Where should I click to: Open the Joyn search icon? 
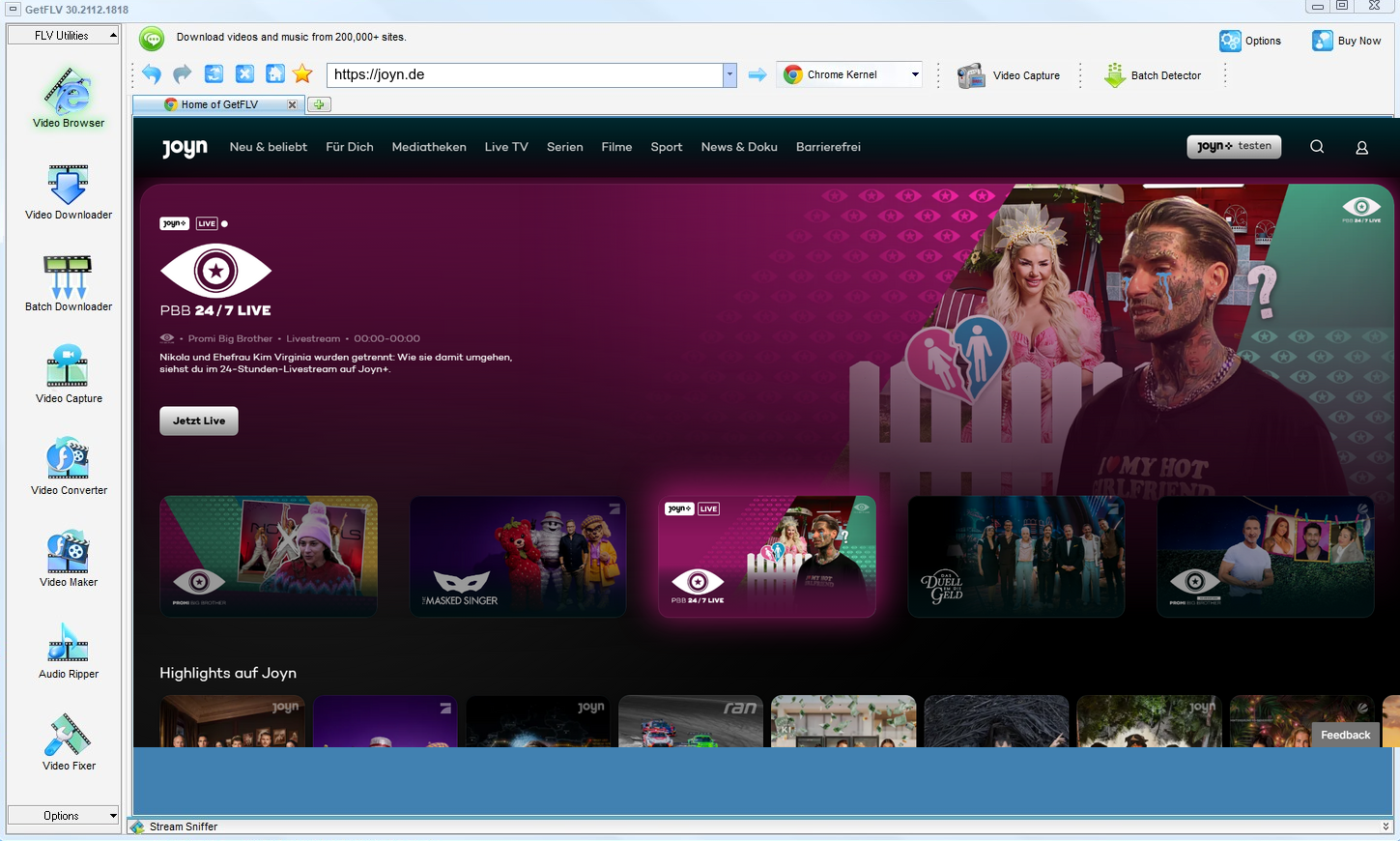[x=1317, y=147]
